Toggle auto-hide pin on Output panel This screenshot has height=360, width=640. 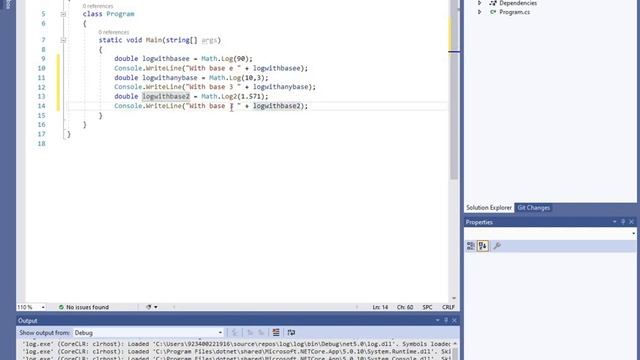pyautogui.click(x=446, y=320)
